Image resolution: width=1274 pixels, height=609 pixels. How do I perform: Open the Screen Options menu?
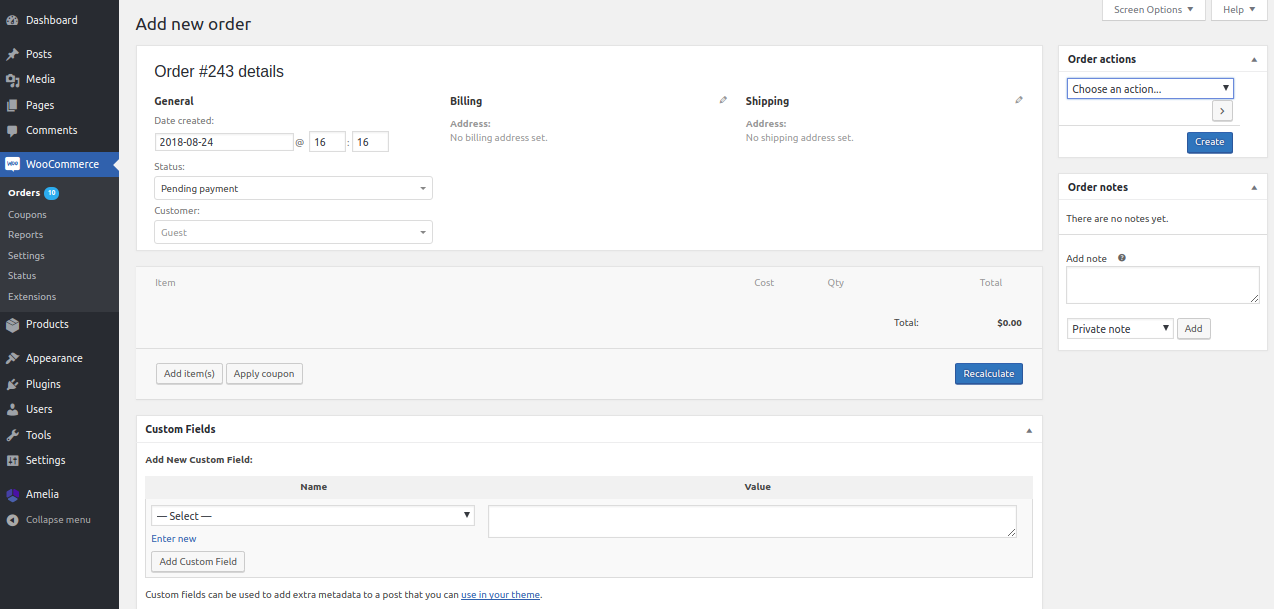[1153, 10]
